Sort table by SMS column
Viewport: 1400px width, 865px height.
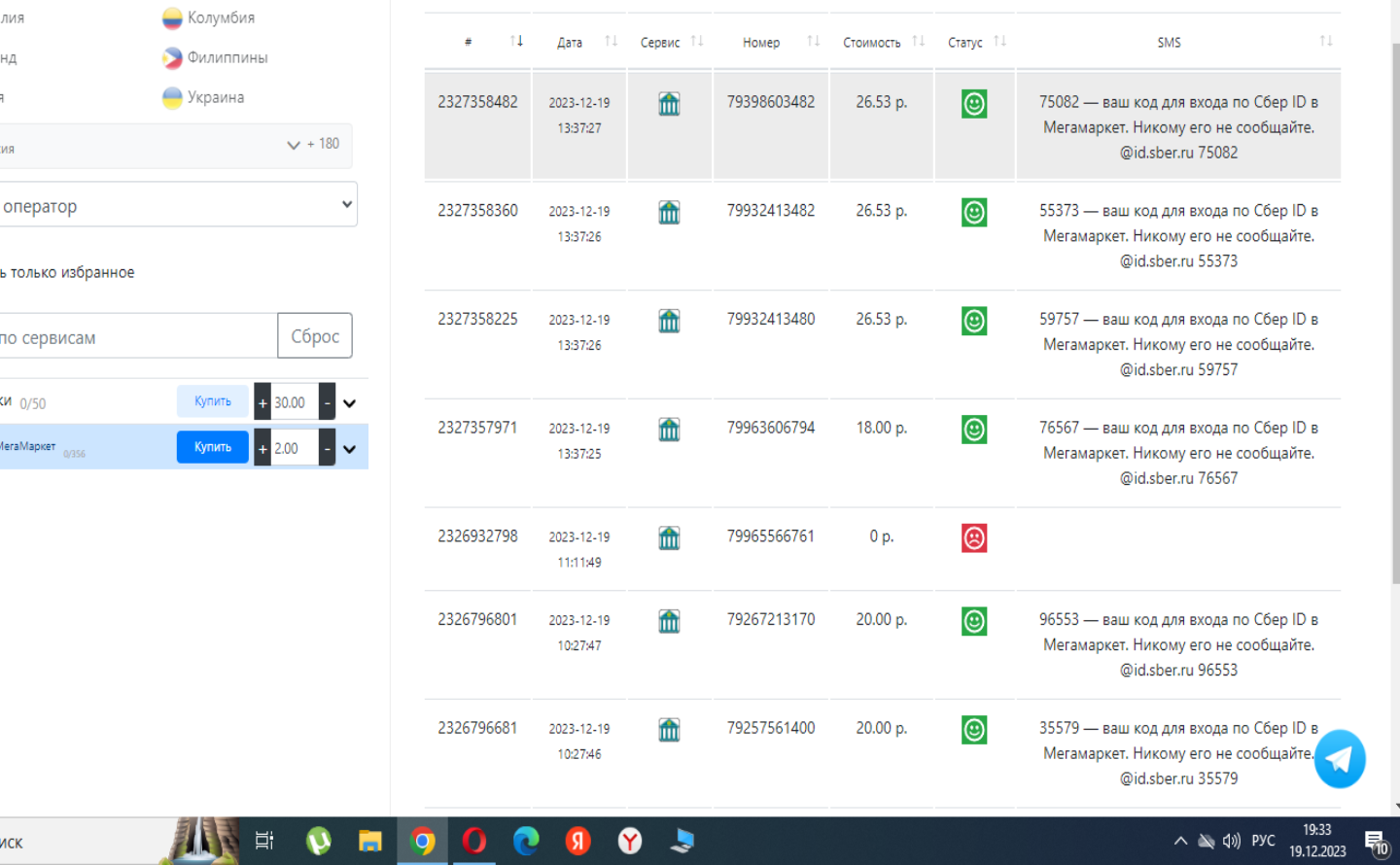[x=1325, y=41]
